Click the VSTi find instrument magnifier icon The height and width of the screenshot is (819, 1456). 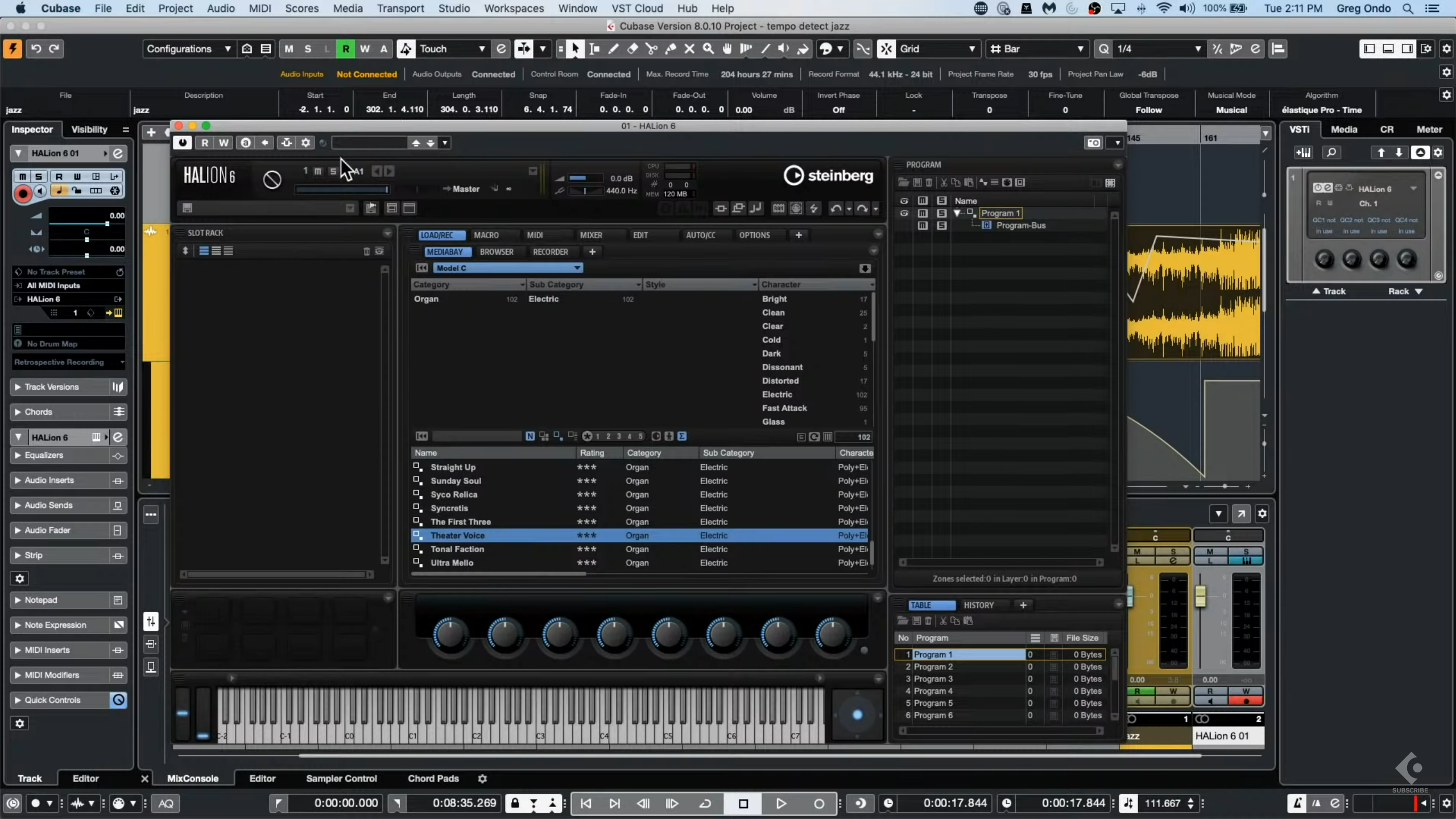pyautogui.click(x=1331, y=152)
